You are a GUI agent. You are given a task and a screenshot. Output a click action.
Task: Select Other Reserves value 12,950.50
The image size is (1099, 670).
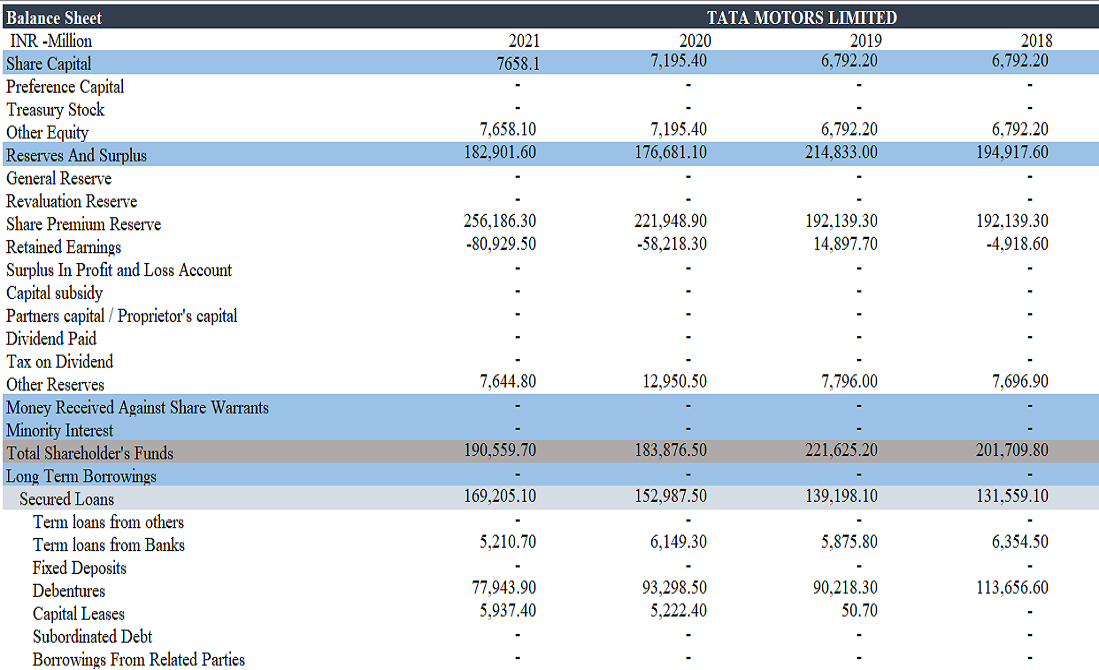671,381
